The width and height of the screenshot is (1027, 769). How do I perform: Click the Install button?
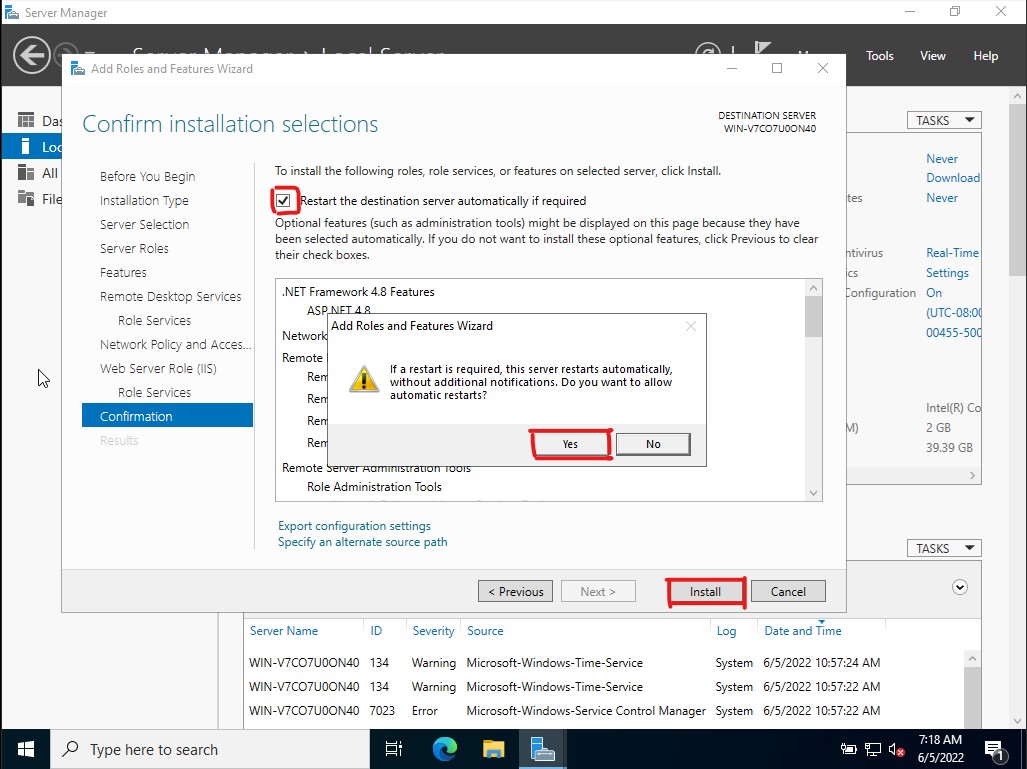coord(705,591)
